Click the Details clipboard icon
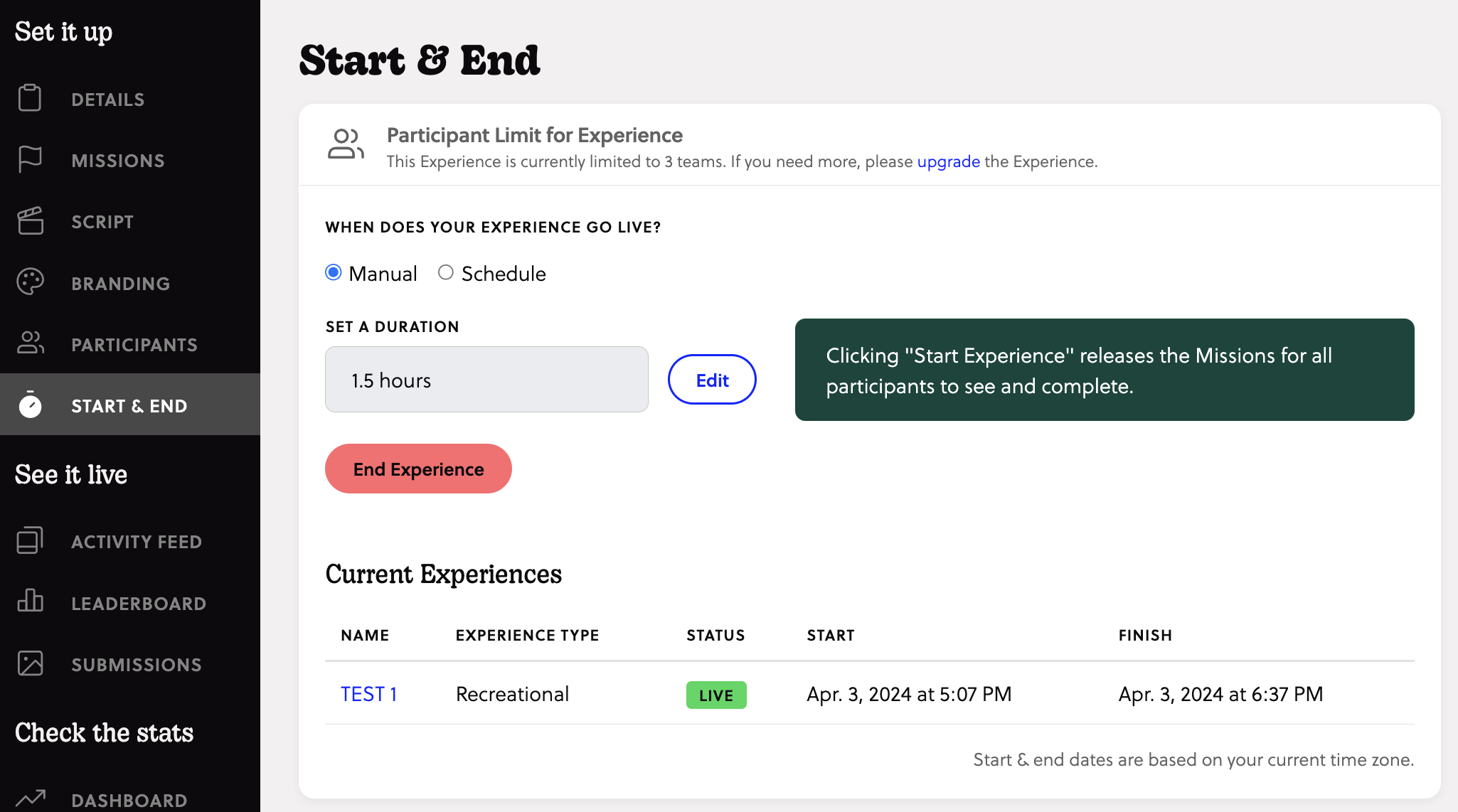The image size is (1458, 812). [x=30, y=98]
